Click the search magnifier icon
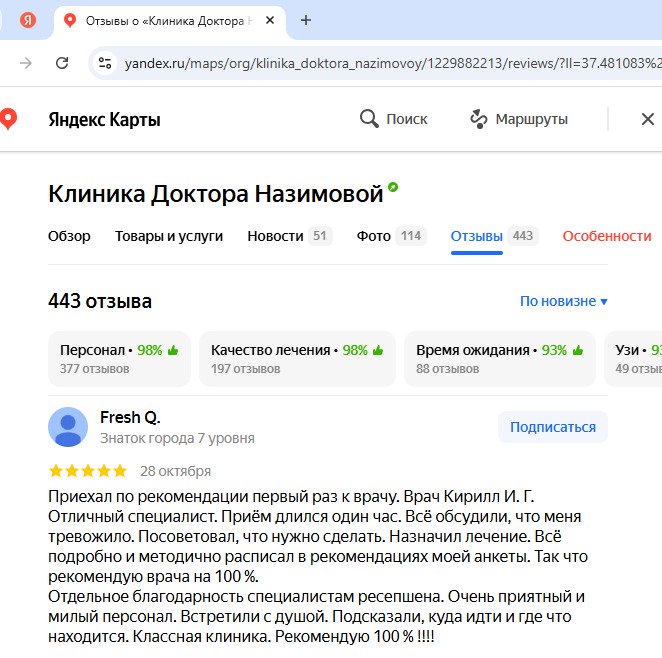Viewport: 662px width, 658px height. coord(369,119)
